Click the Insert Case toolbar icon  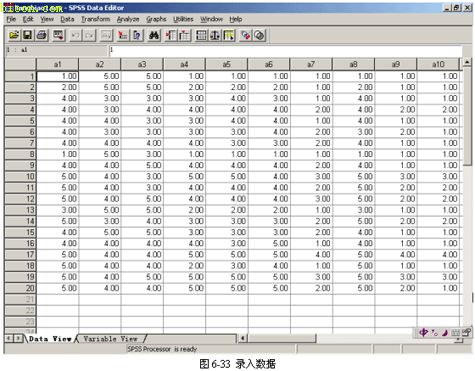170,35
